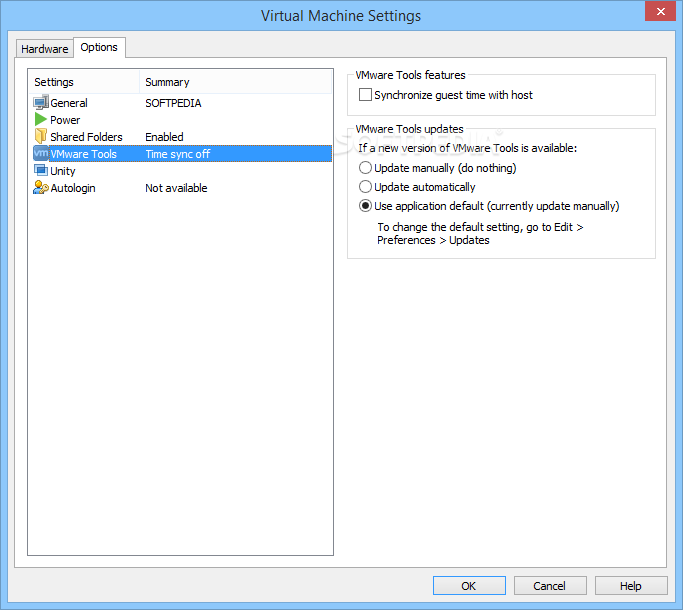The image size is (683, 610).
Task: Select Use application default radio button
Action: coord(365,206)
